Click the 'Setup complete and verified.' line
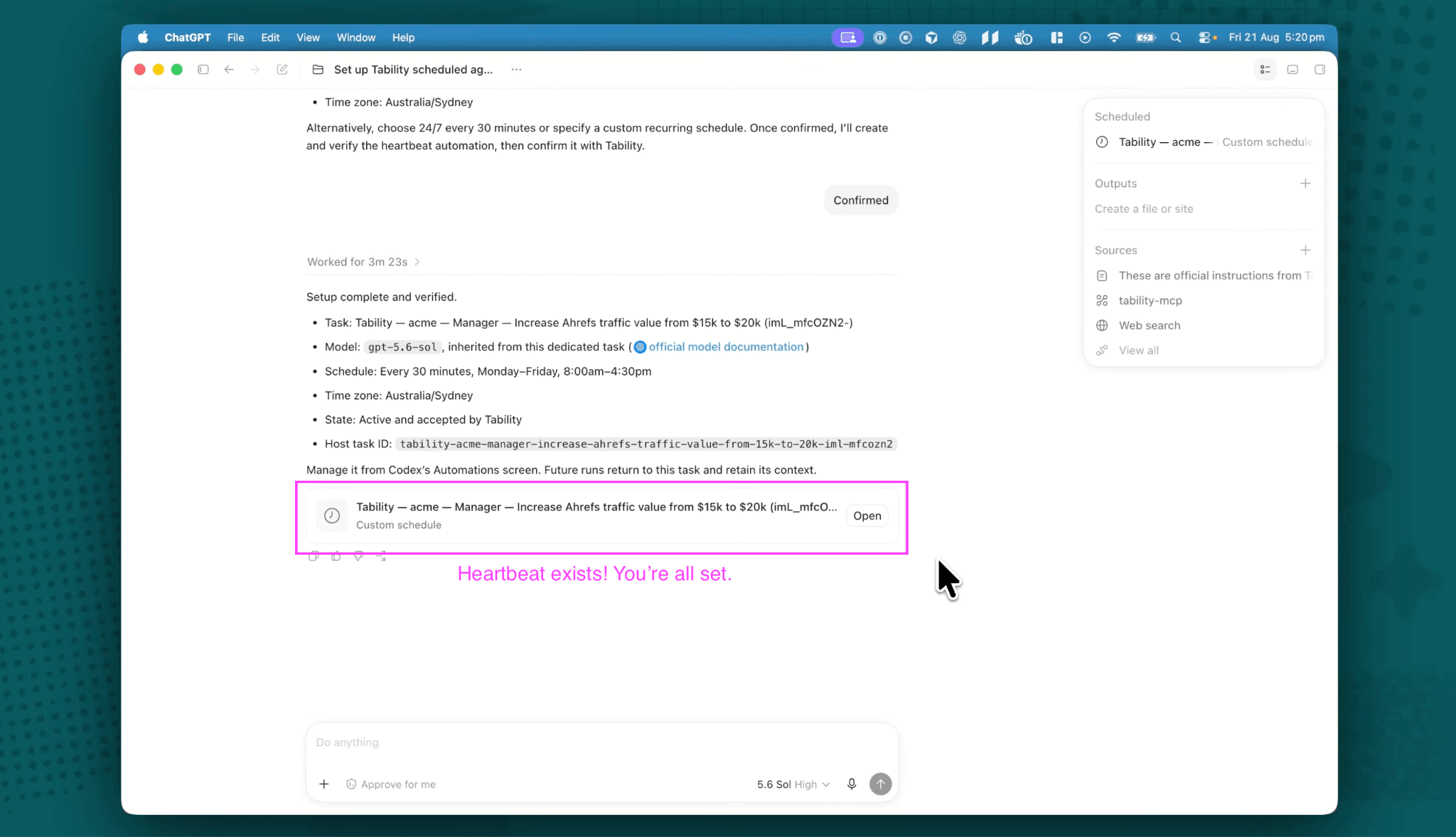This screenshot has width=1456, height=837. tap(382, 297)
